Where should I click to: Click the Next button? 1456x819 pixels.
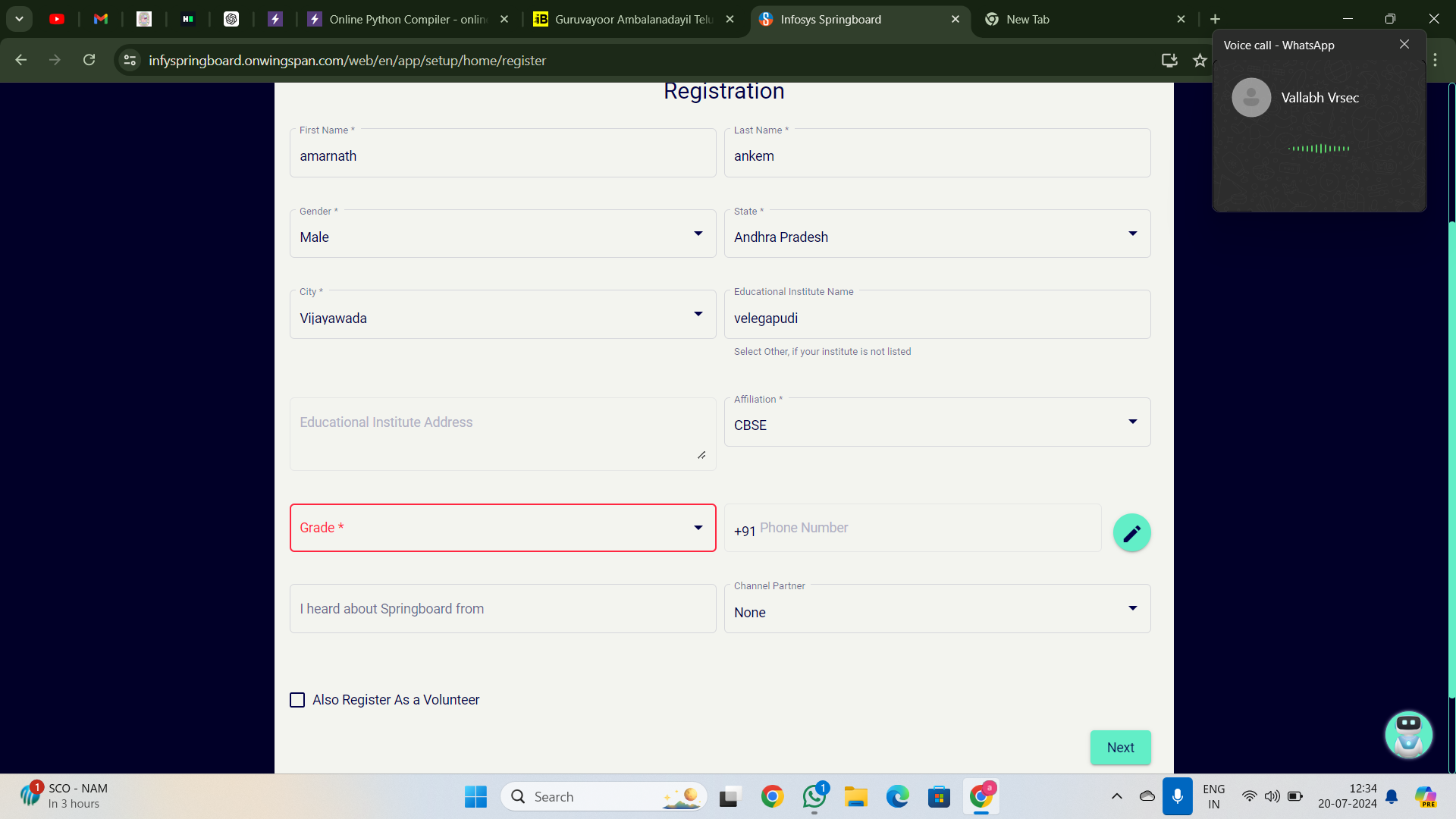click(1120, 748)
